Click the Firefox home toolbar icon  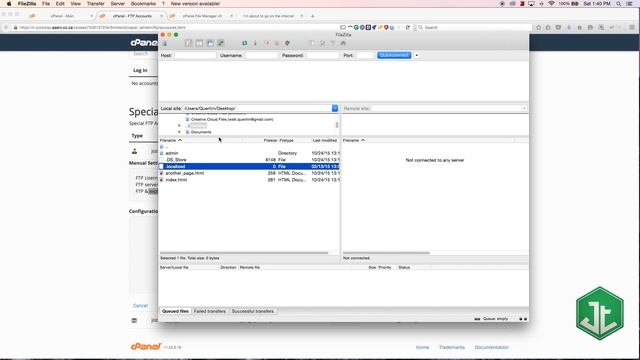coord(580,27)
